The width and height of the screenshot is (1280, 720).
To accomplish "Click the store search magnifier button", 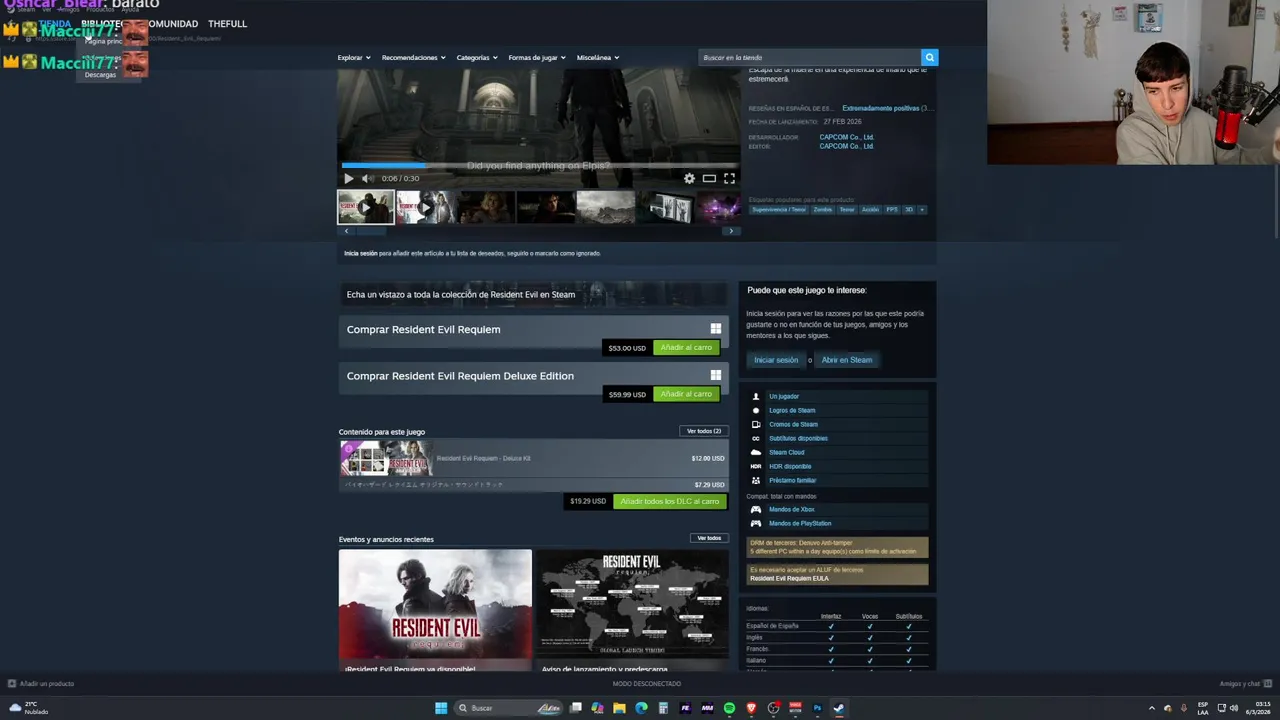I will coord(930,58).
